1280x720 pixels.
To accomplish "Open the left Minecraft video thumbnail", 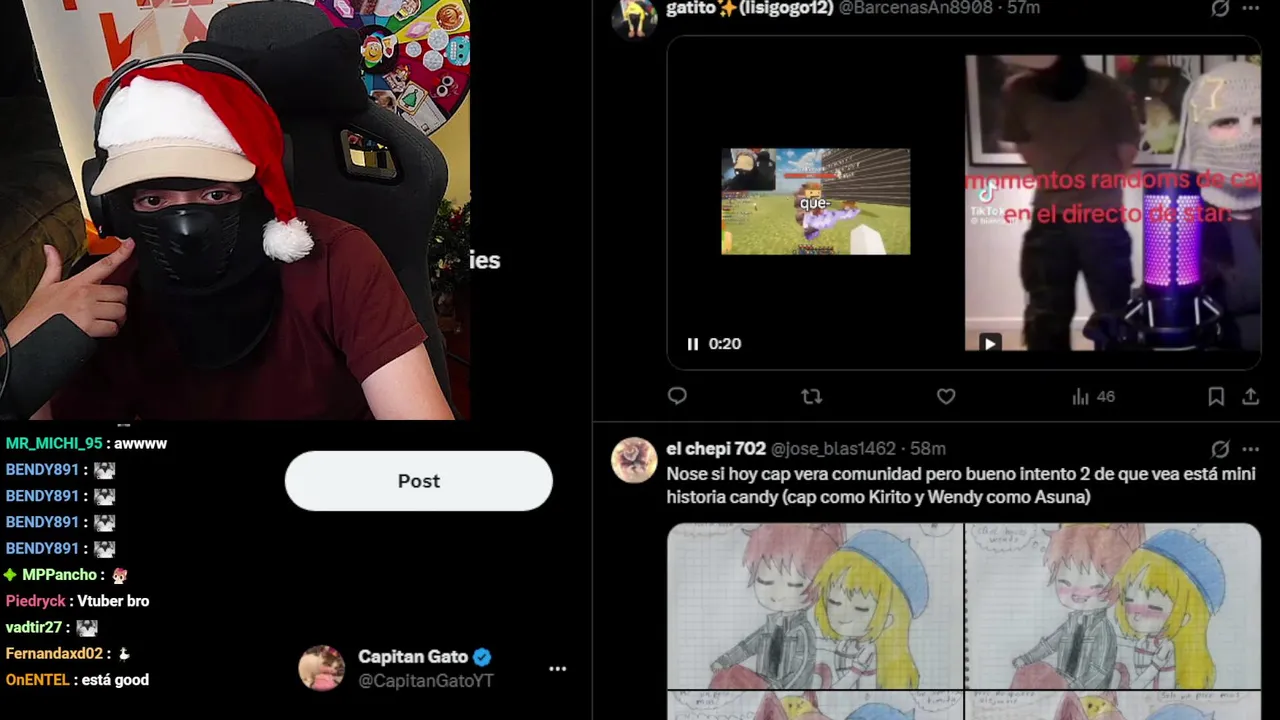I will tap(816, 201).
